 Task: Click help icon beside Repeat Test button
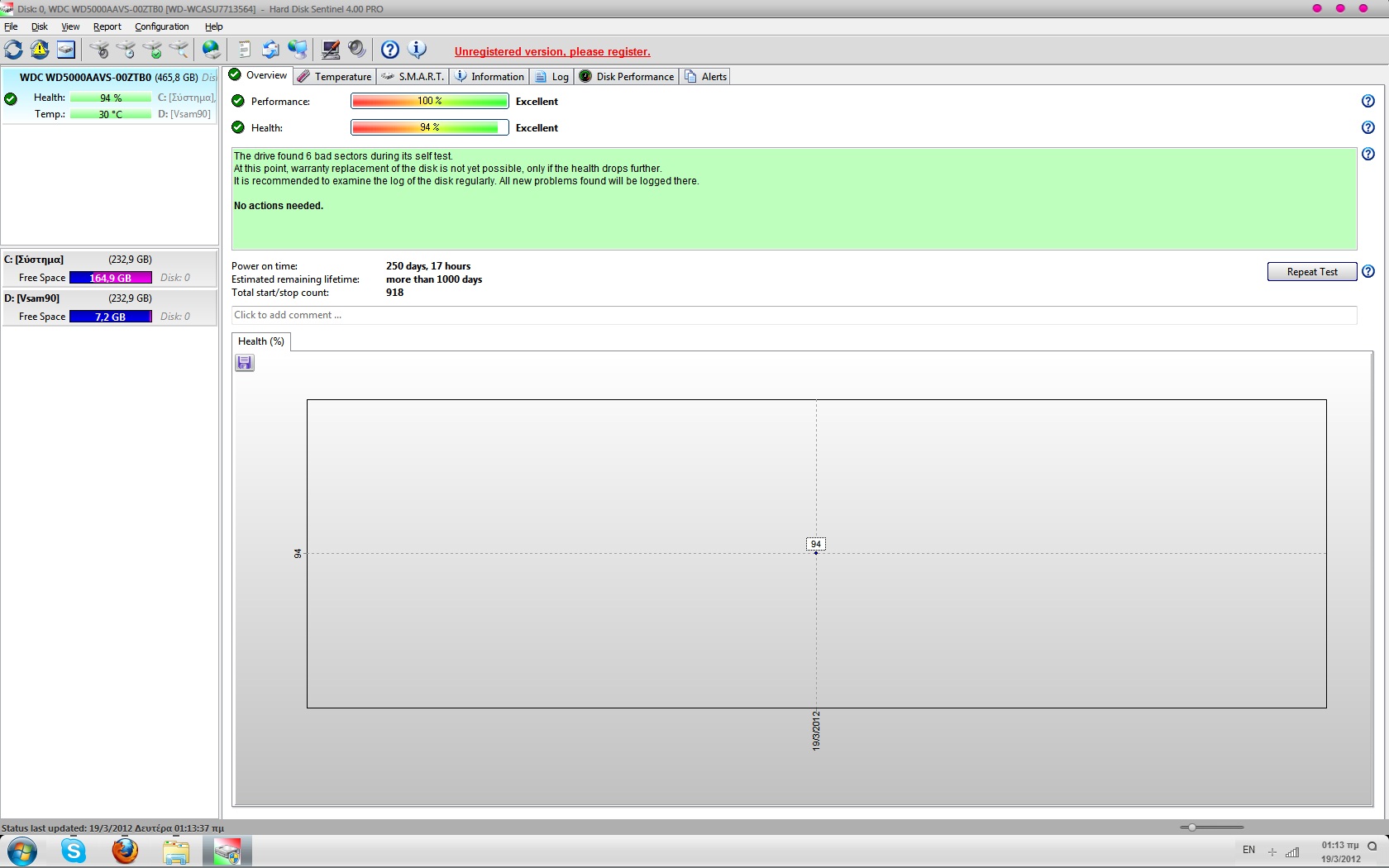click(x=1368, y=271)
